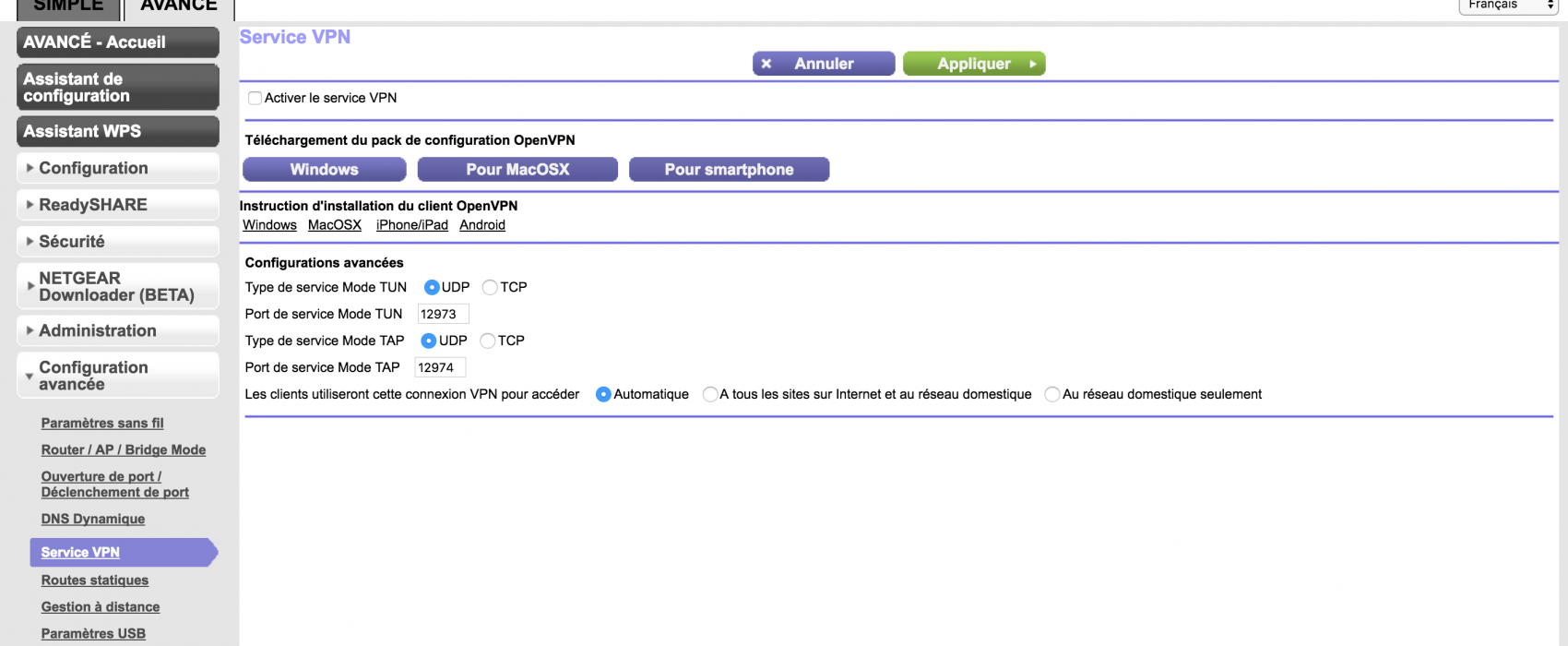Open Assistant de configuration
Image resolution: width=1568 pixels, height=646 pixels.
tap(118, 88)
